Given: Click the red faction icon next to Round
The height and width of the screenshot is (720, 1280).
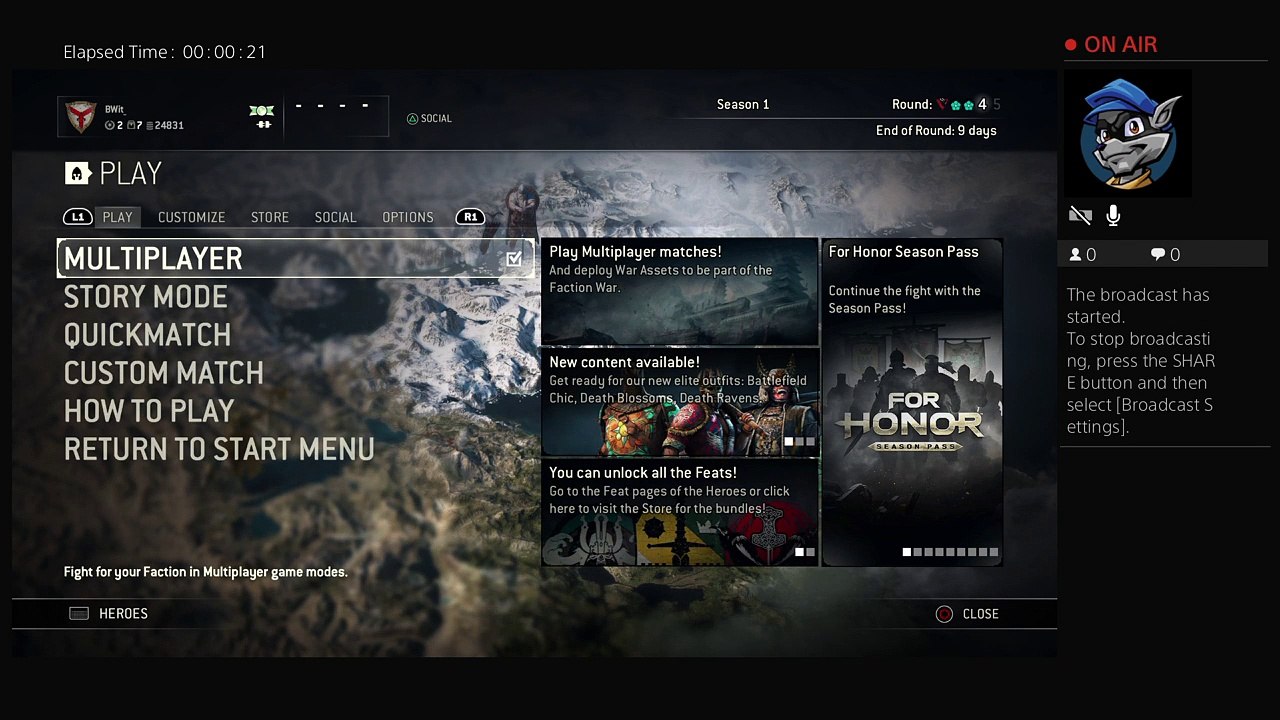Looking at the screenshot, I should 942,104.
